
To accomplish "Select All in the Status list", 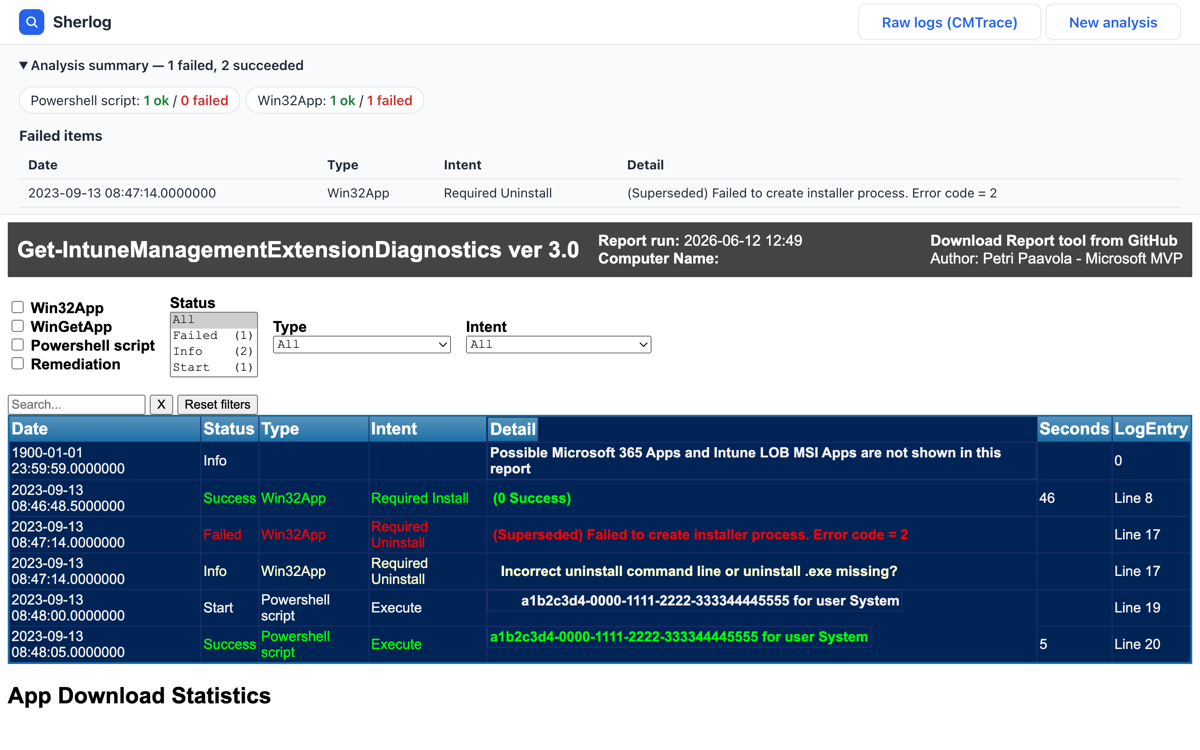I will point(213,320).
